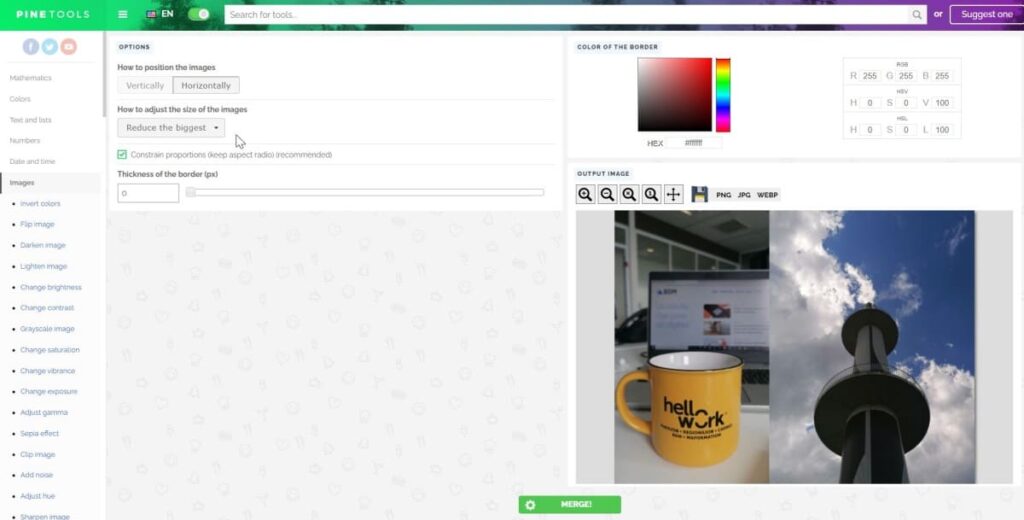The height and width of the screenshot is (520, 1024).
Task: Download output as JPG
Action: pos(744,195)
